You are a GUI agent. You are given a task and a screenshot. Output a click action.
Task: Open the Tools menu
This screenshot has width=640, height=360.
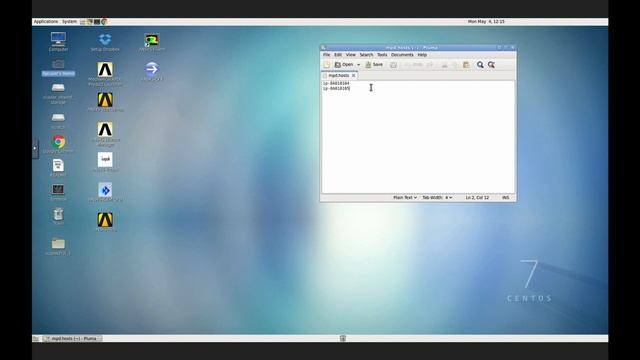pyautogui.click(x=382, y=55)
